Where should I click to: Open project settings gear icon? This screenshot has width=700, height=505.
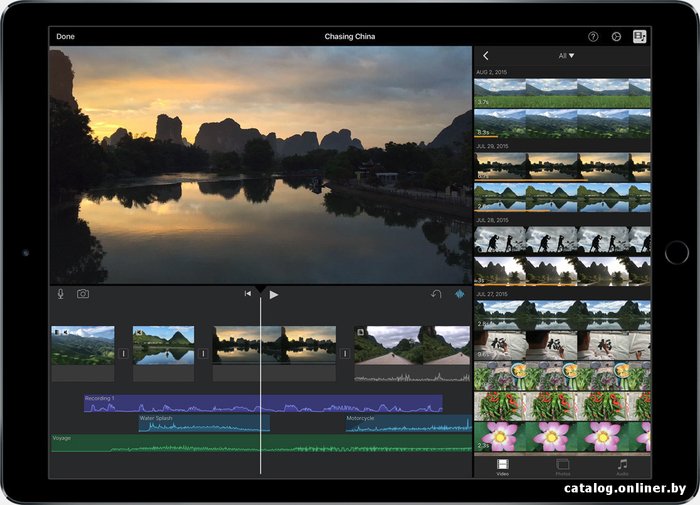click(616, 36)
